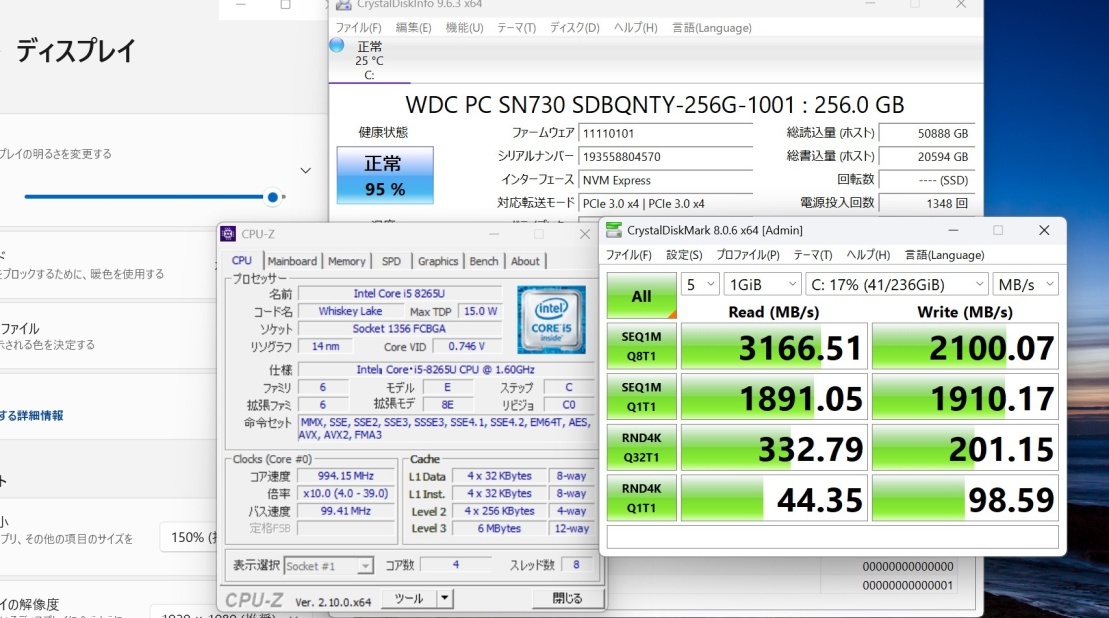Click the PCIe 3.0 x4 transfer mode field
This screenshot has width=1109, height=618.
[x=665, y=203]
